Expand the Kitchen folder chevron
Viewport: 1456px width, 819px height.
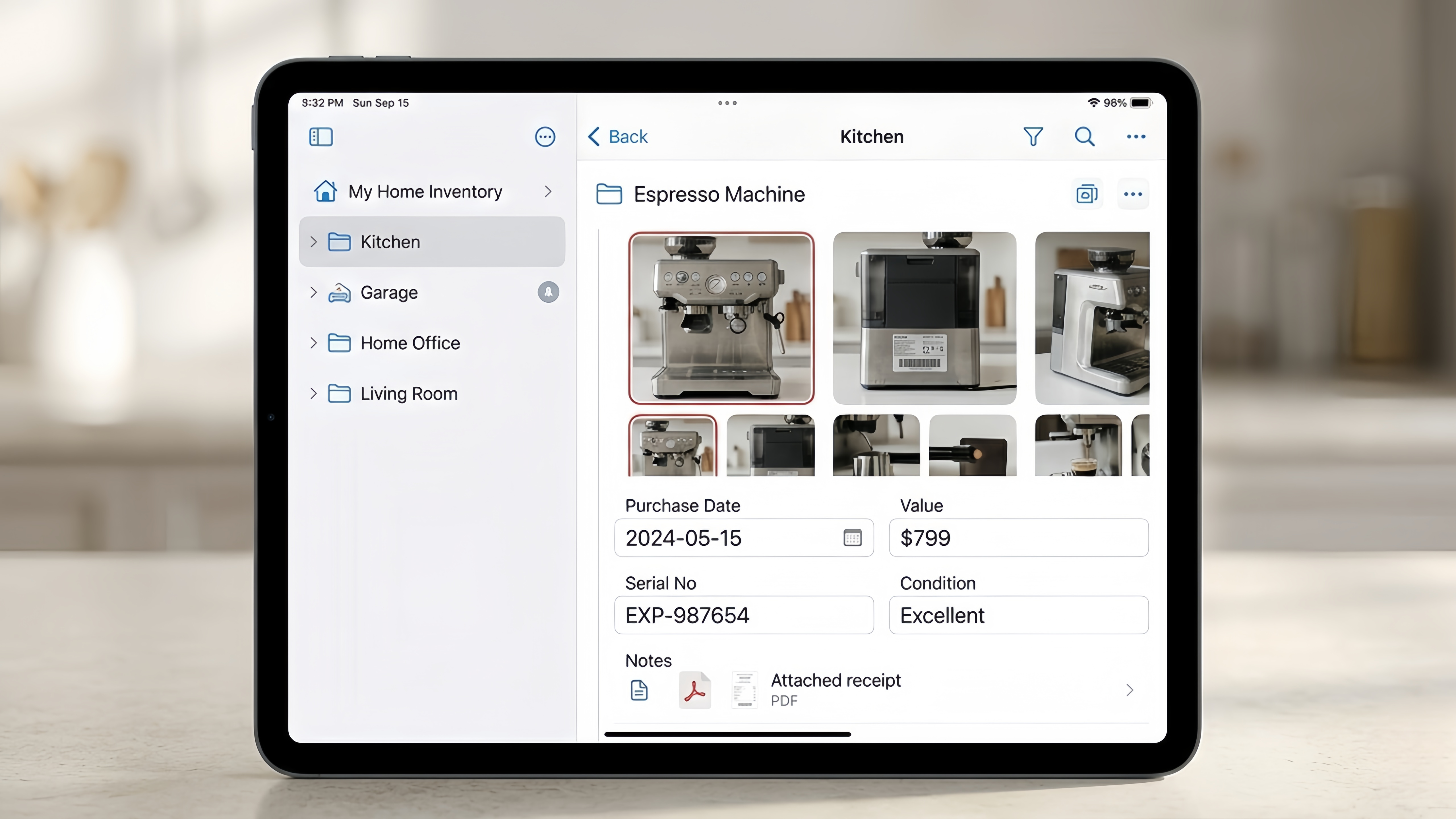pyautogui.click(x=314, y=242)
